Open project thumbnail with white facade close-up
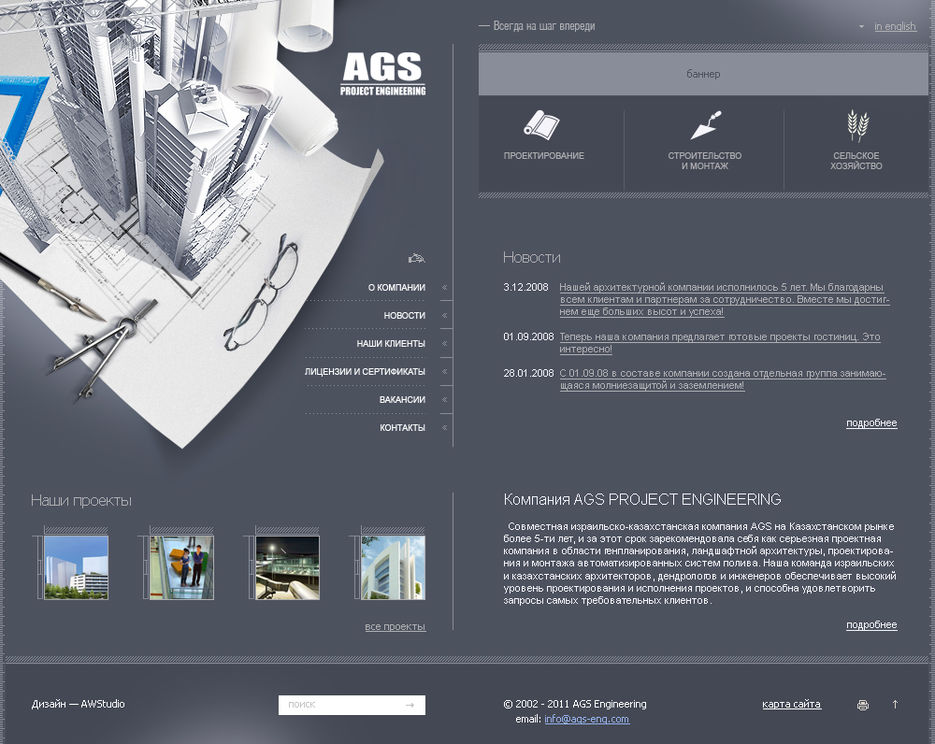 click(x=393, y=568)
